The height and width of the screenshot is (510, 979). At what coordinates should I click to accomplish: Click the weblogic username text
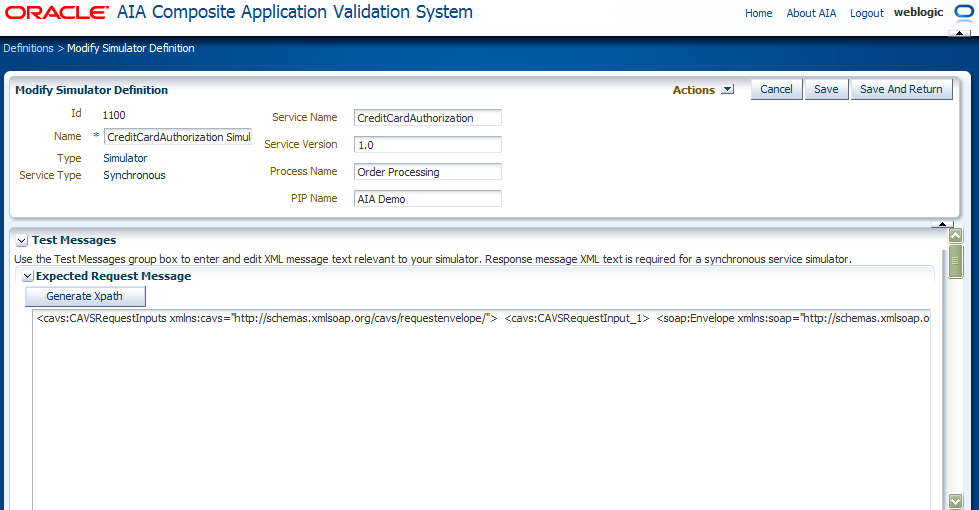click(918, 12)
